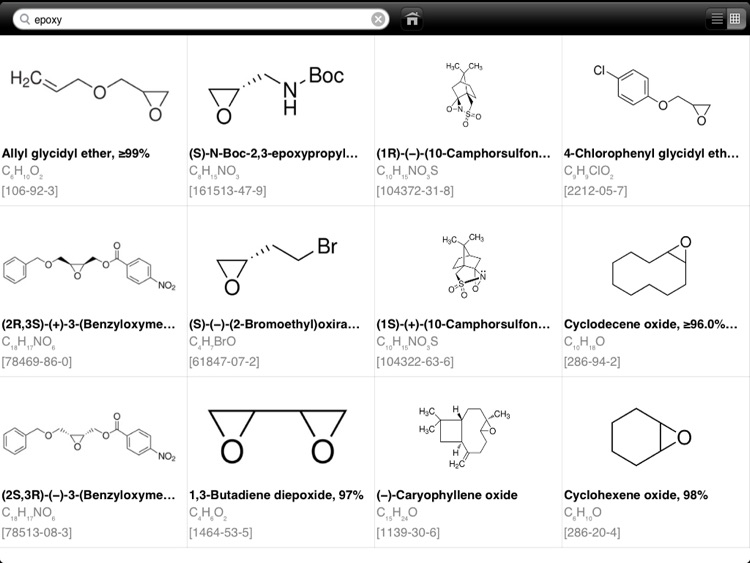Open (S)-N-Boc-2,3-epoxypropyl structure image
The image size is (750, 563).
[276, 95]
